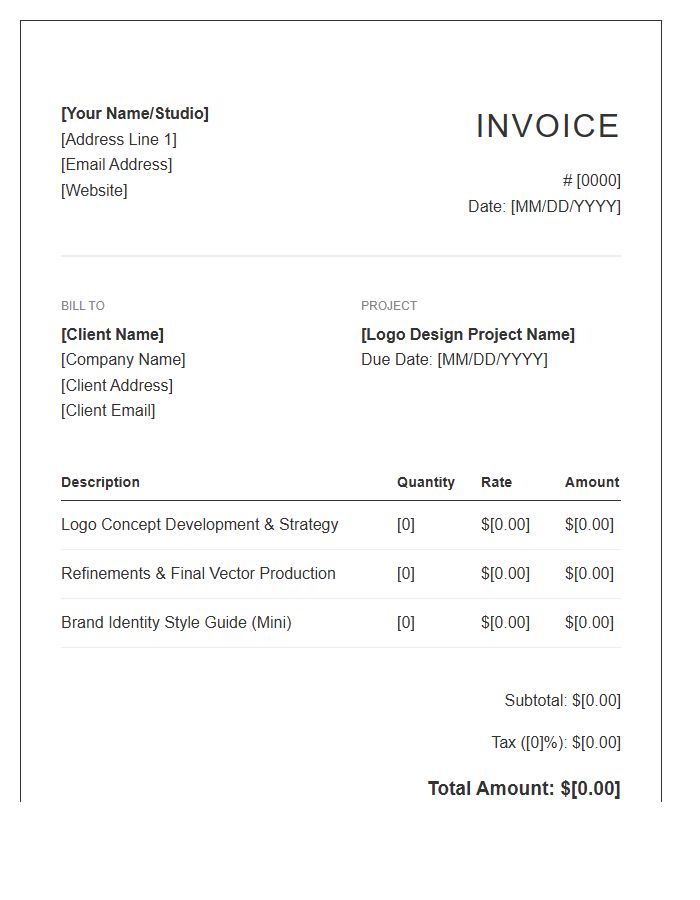
Task: Select Logo Concept Development & Strategy description
Action: [200, 525]
